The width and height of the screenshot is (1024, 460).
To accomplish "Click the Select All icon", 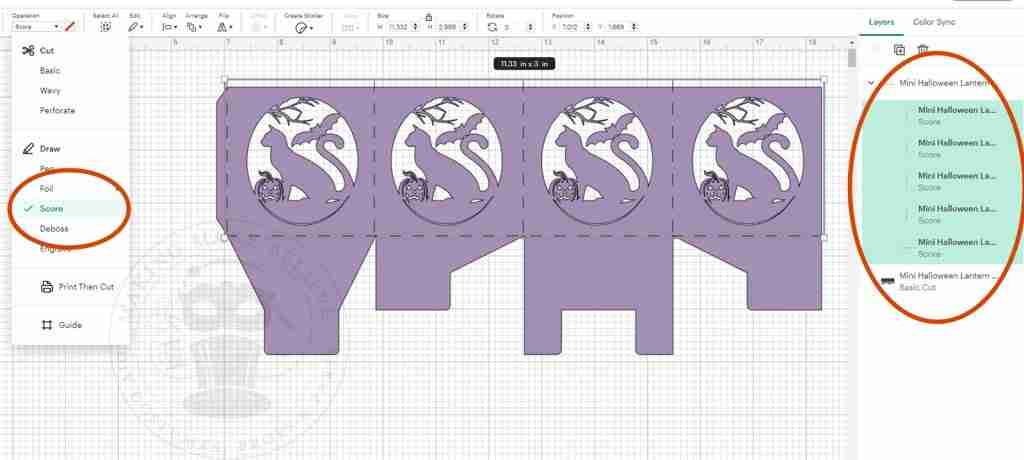I will click(x=105, y=27).
